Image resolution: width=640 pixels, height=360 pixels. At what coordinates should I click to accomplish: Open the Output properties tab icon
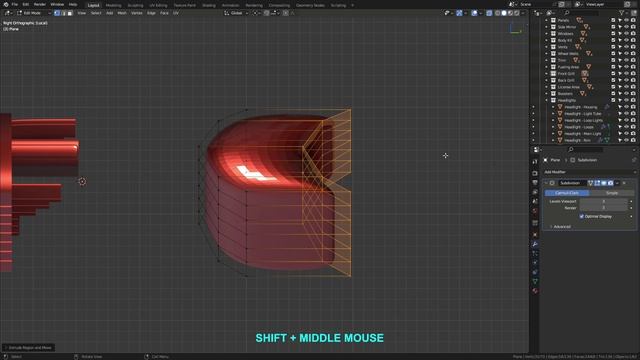pos(535,182)
